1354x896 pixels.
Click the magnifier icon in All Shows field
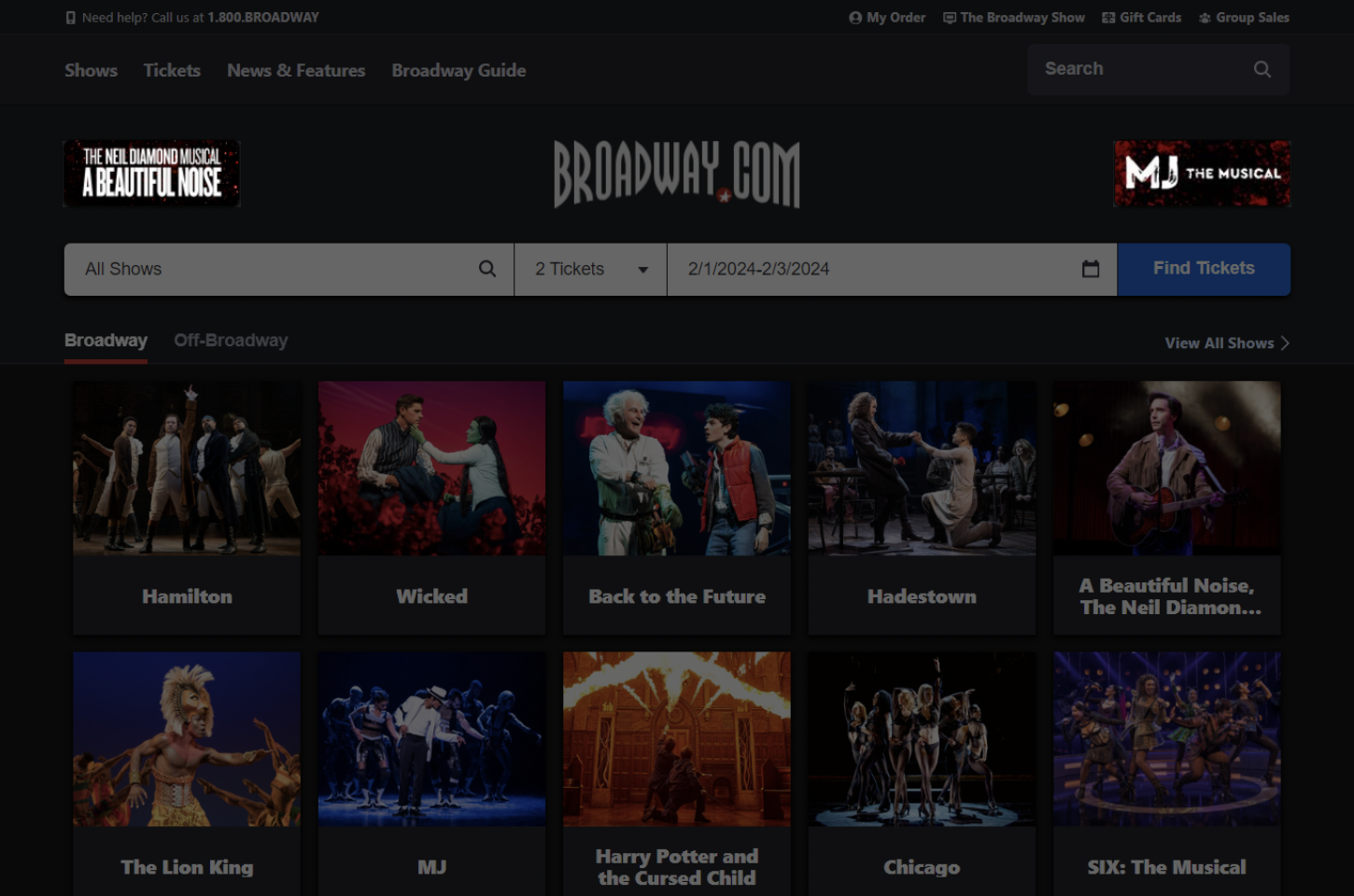[487, 269]
